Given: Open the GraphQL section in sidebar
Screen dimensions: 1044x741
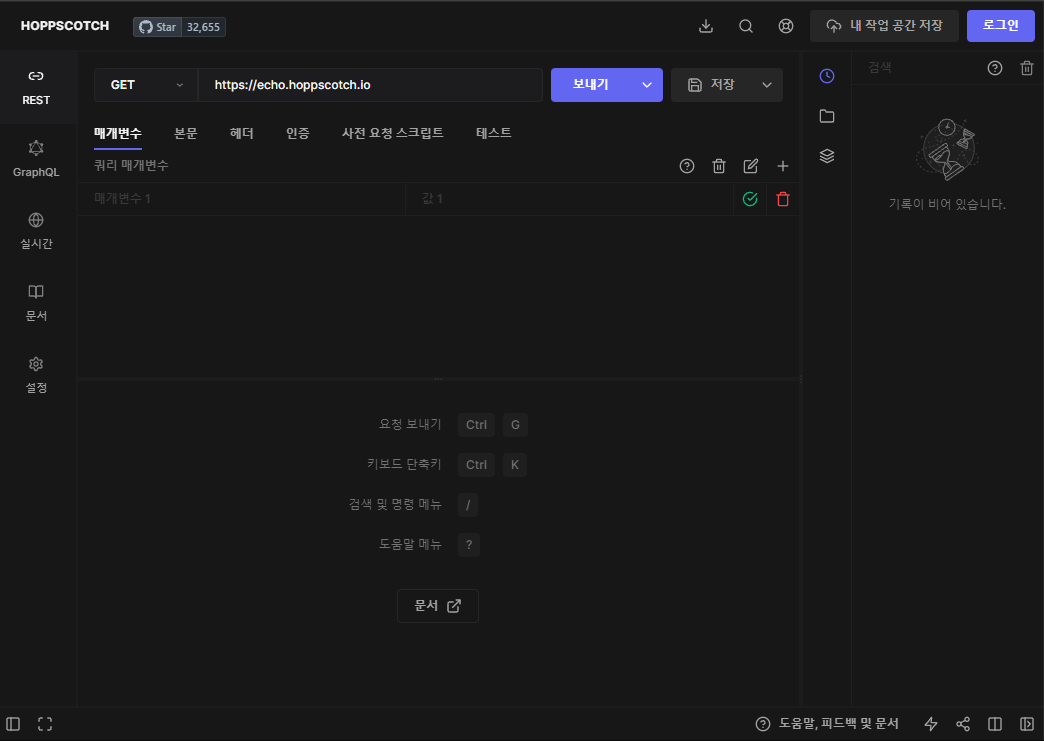Looking at the screenshot, I should pyautogui.click(x=36, y=159).
